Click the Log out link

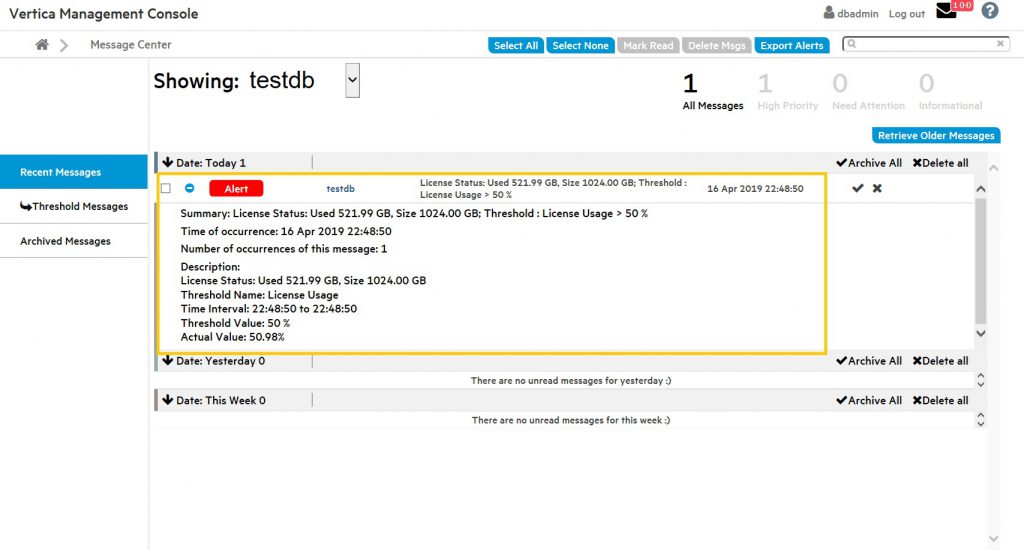click(x=906, y=14)
